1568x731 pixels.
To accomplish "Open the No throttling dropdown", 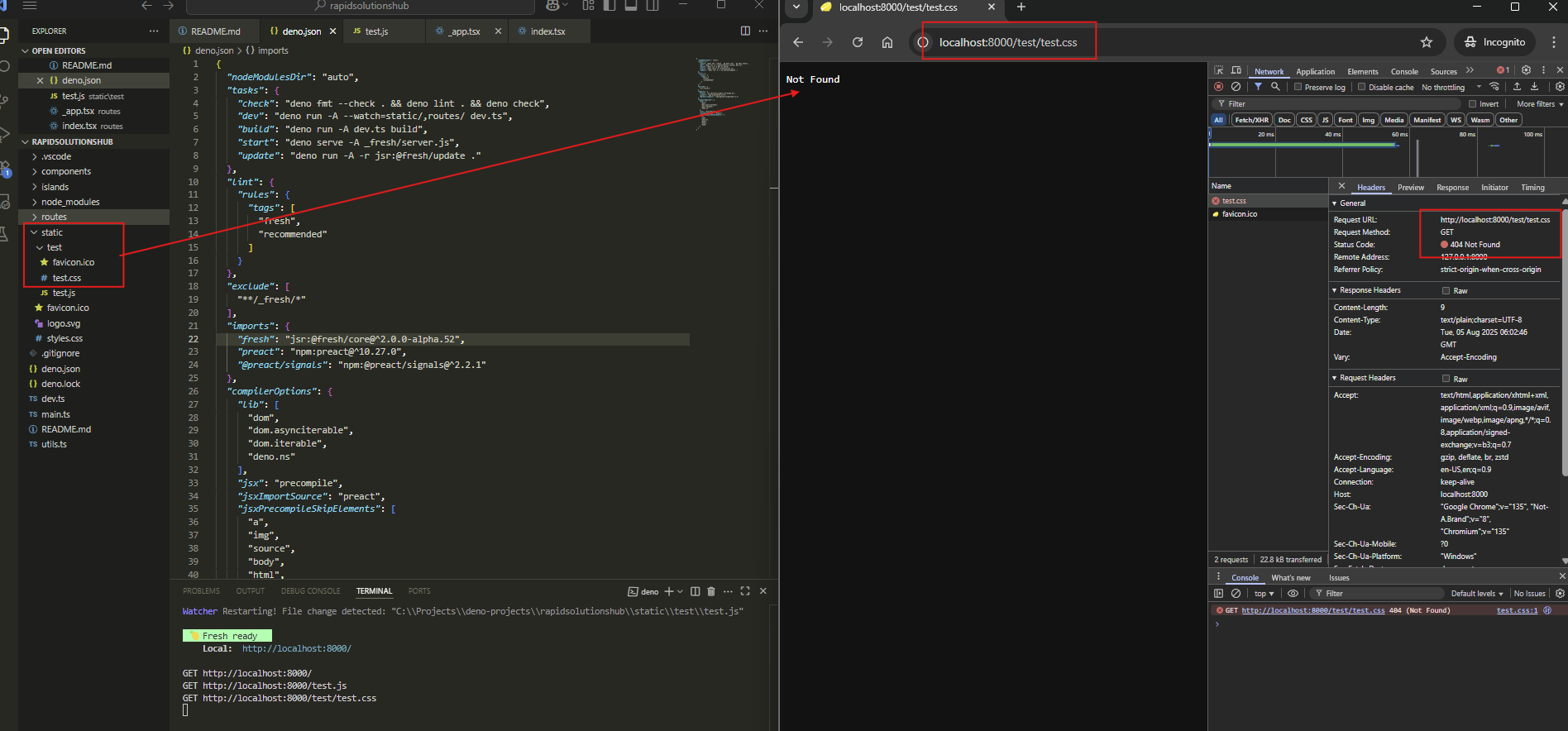I will tap(1451, 87).
